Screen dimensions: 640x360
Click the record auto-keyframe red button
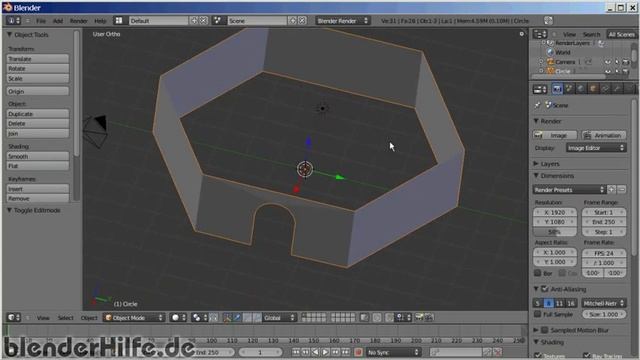click(x=358, y=352)
